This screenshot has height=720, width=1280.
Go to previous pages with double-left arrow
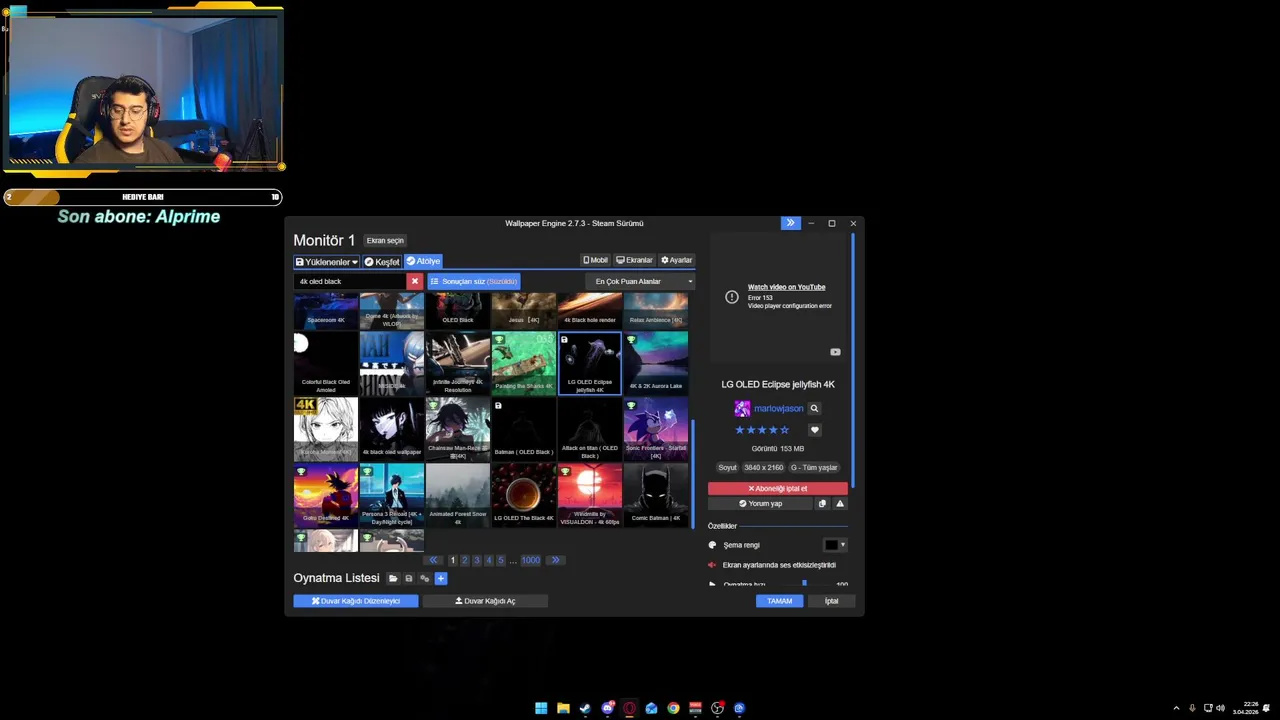(x=433, y=560)
